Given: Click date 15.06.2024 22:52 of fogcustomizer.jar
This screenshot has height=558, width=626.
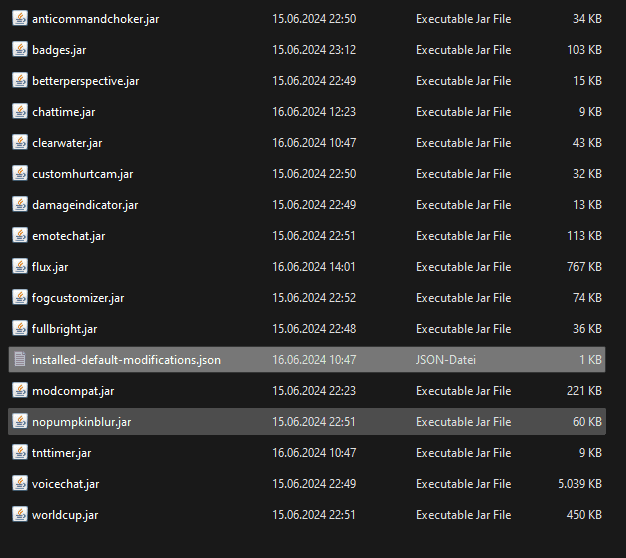Looking at the screenshot, I should tap(314, 298).
